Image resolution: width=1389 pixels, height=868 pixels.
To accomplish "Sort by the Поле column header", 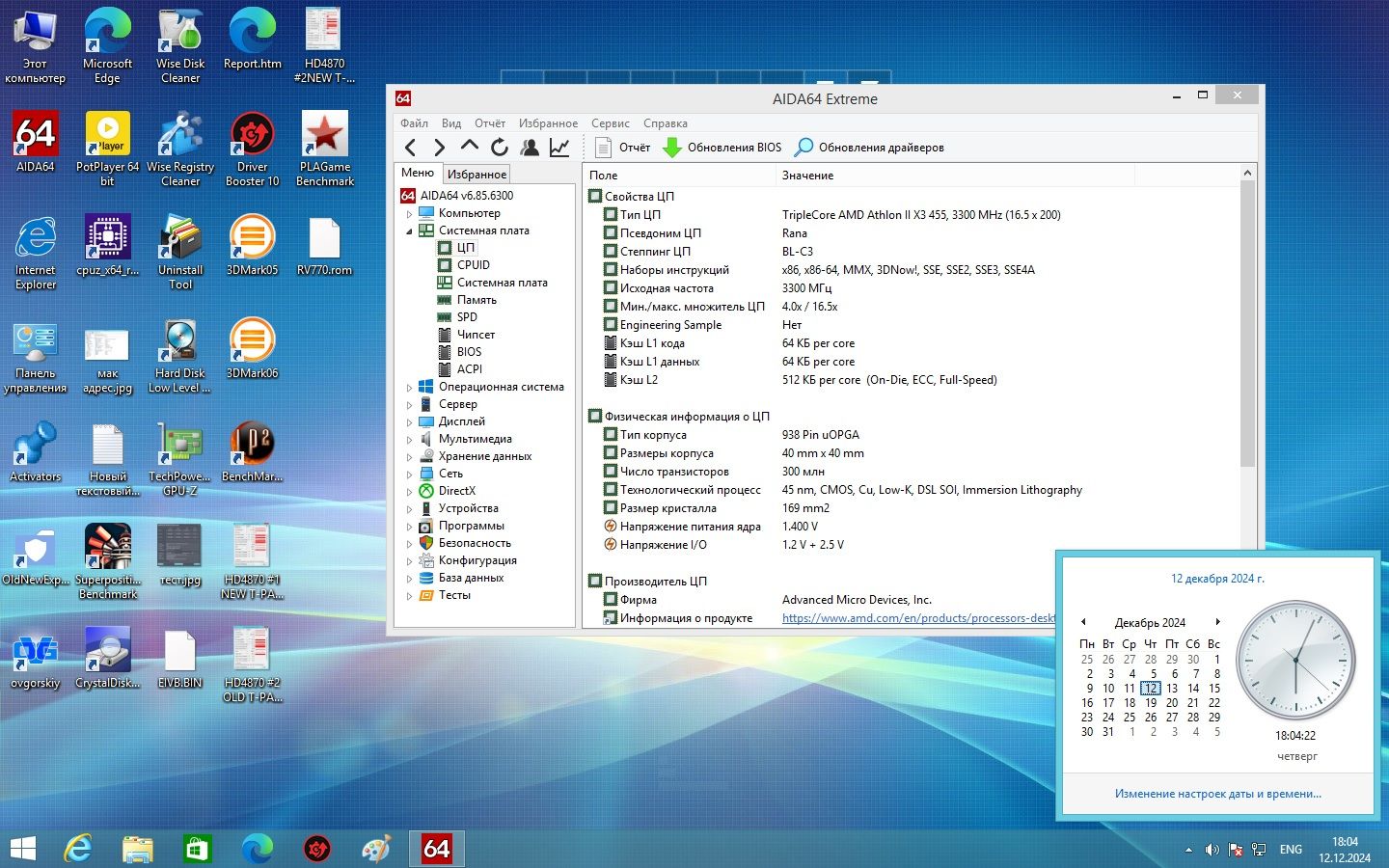I will [679, 175].
